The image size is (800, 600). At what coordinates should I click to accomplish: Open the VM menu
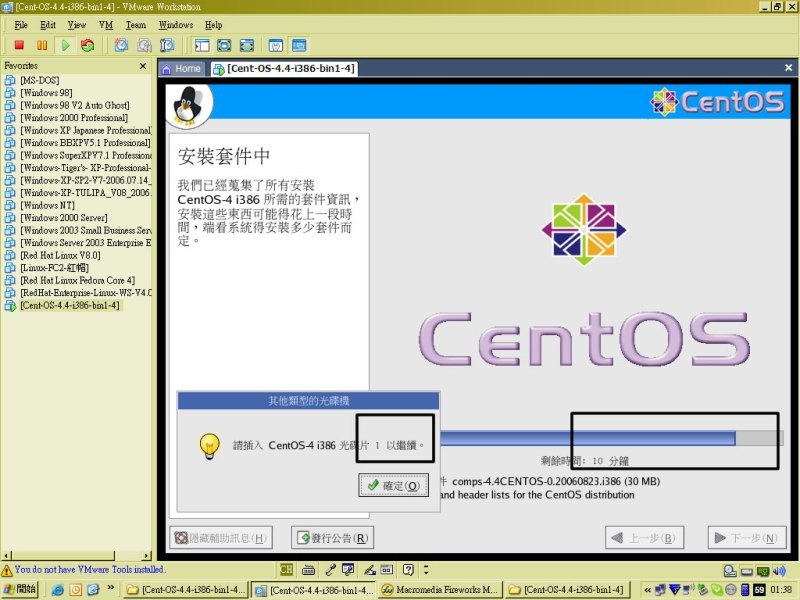(x=106, y=24)
